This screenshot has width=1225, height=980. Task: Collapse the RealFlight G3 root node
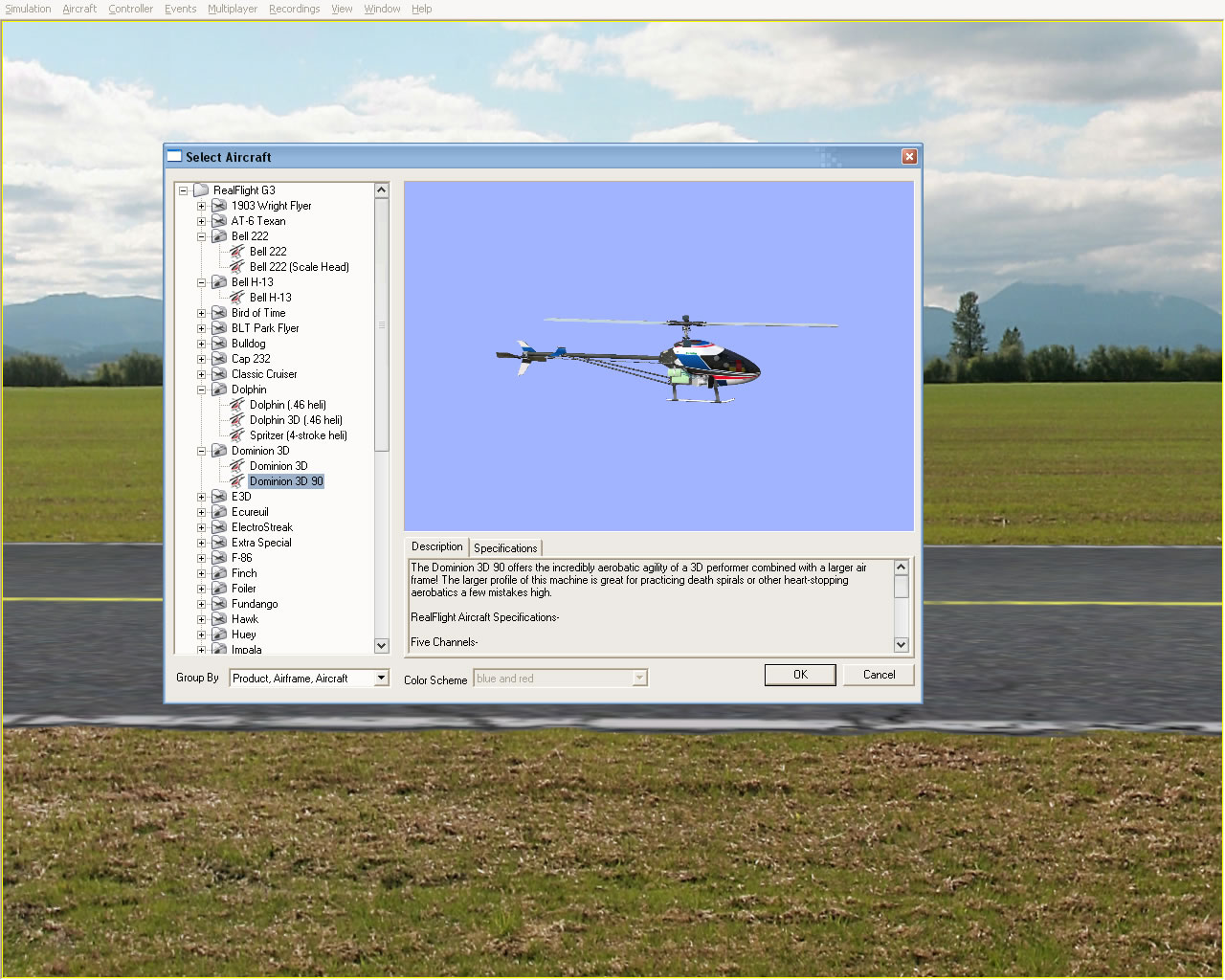(183, 190)
